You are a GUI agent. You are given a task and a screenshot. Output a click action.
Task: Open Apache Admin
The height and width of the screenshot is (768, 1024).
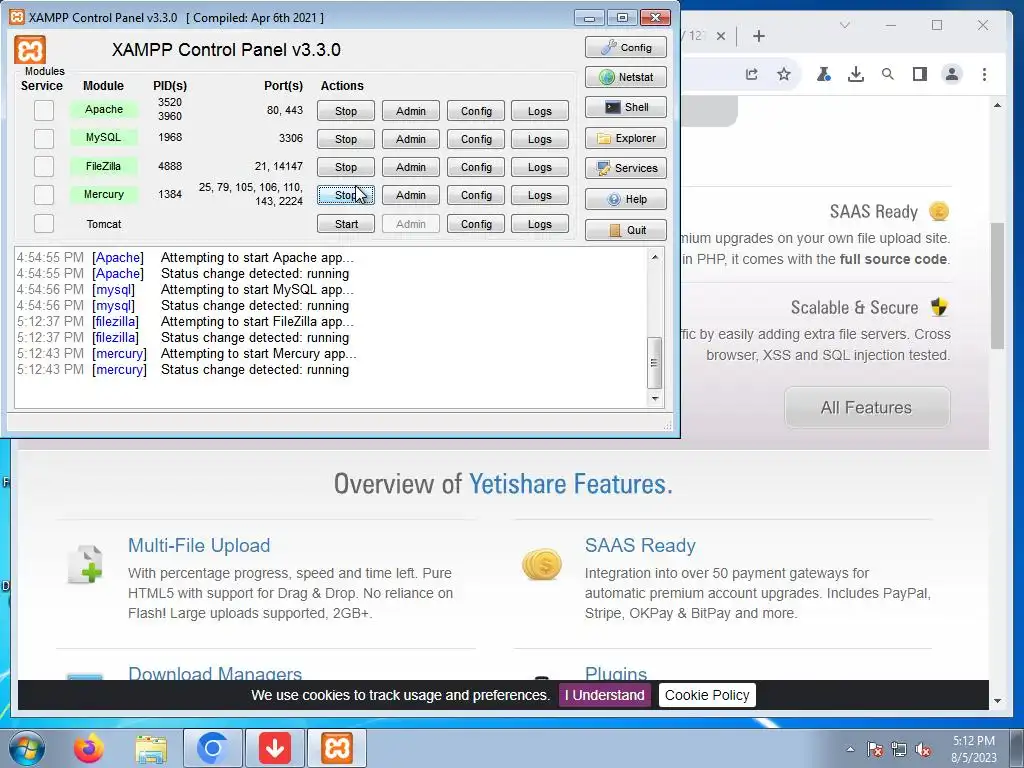pos(410,111)
